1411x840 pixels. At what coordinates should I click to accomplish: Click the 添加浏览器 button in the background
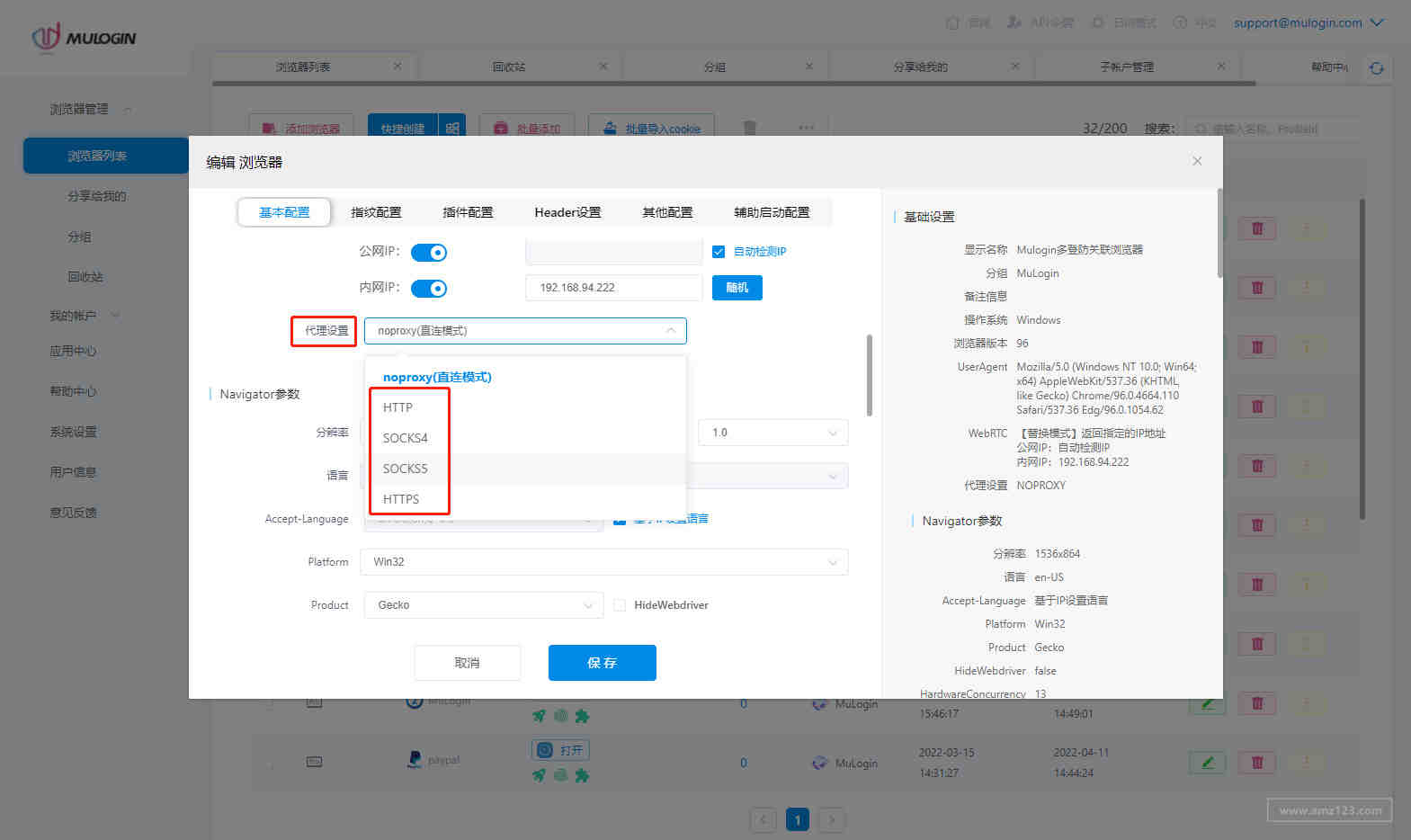click(x=301, y=129)
